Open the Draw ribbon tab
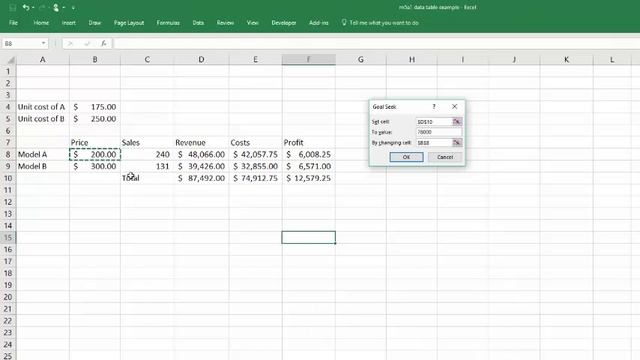 point(95,23)
